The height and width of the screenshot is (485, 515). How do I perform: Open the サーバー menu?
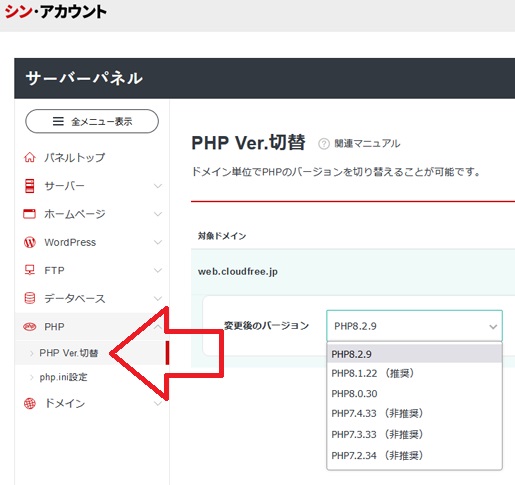(x=65, y=186)
